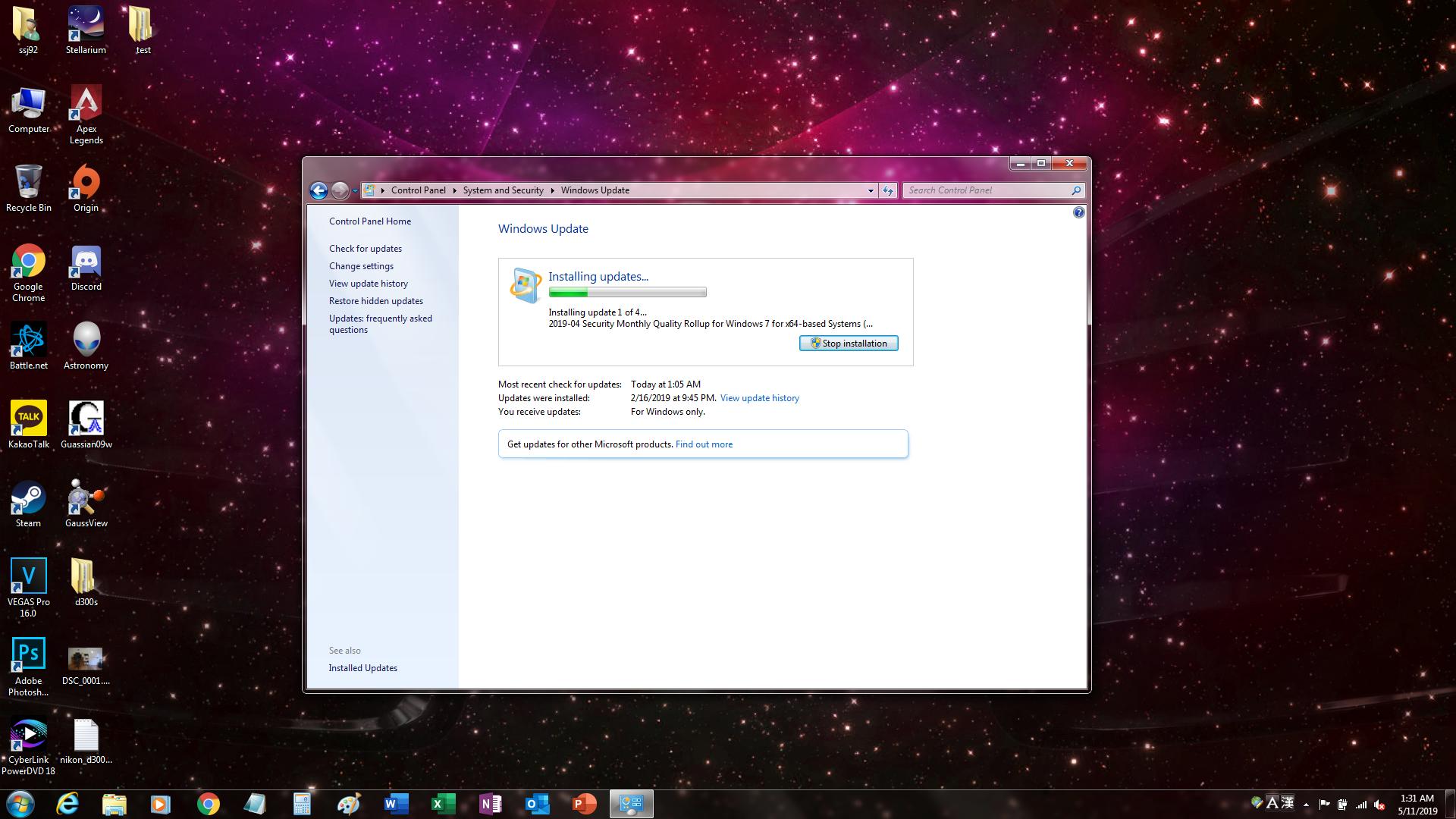
Task: Open the Check for updates link
Action: point(365,249)
